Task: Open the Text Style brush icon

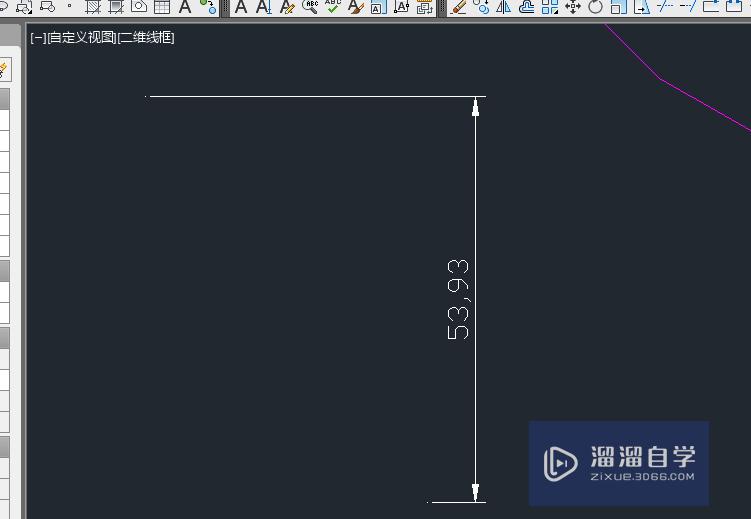Action: (355, 7)
